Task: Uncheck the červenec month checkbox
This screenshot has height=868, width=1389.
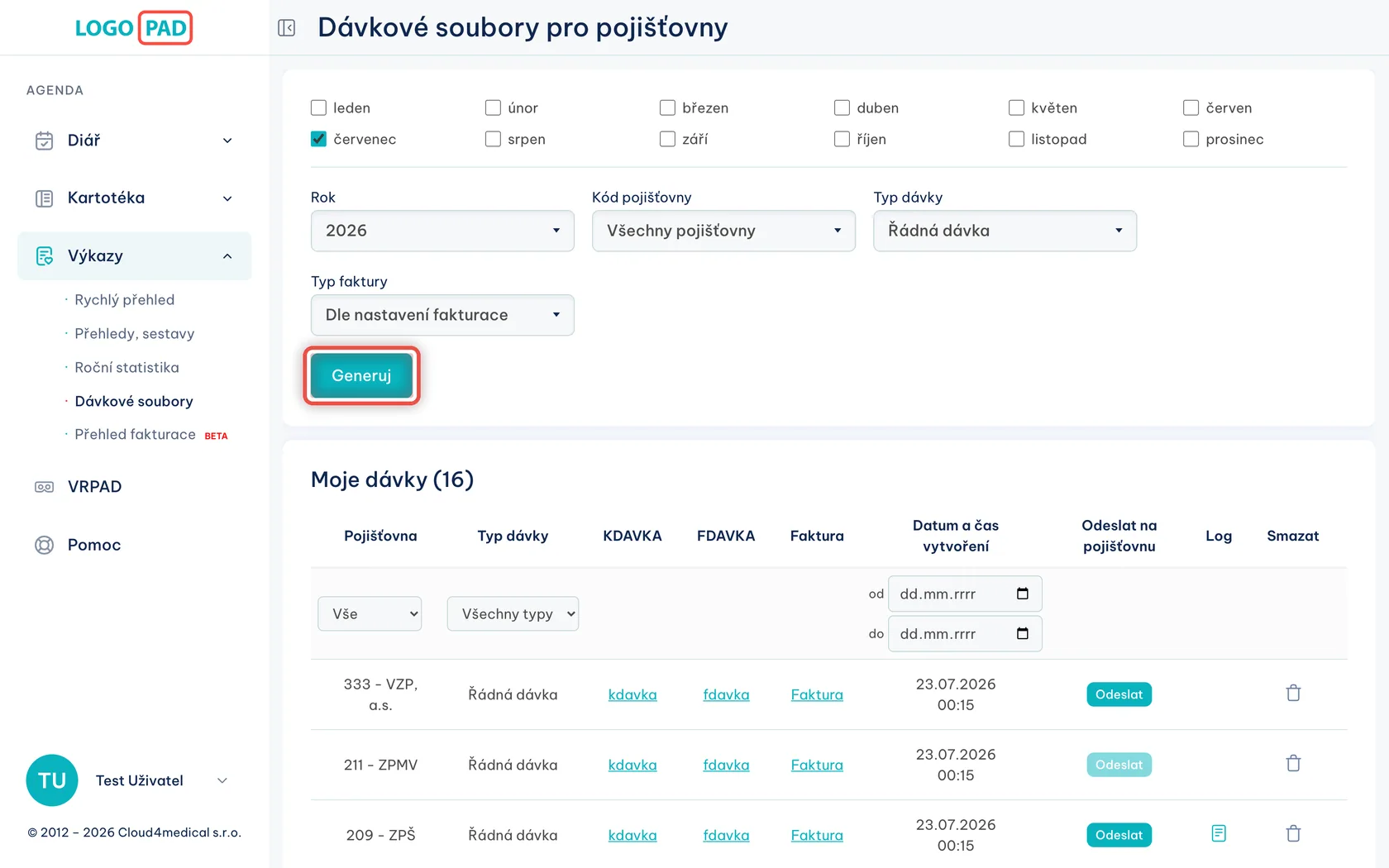Action: [318, 139]
